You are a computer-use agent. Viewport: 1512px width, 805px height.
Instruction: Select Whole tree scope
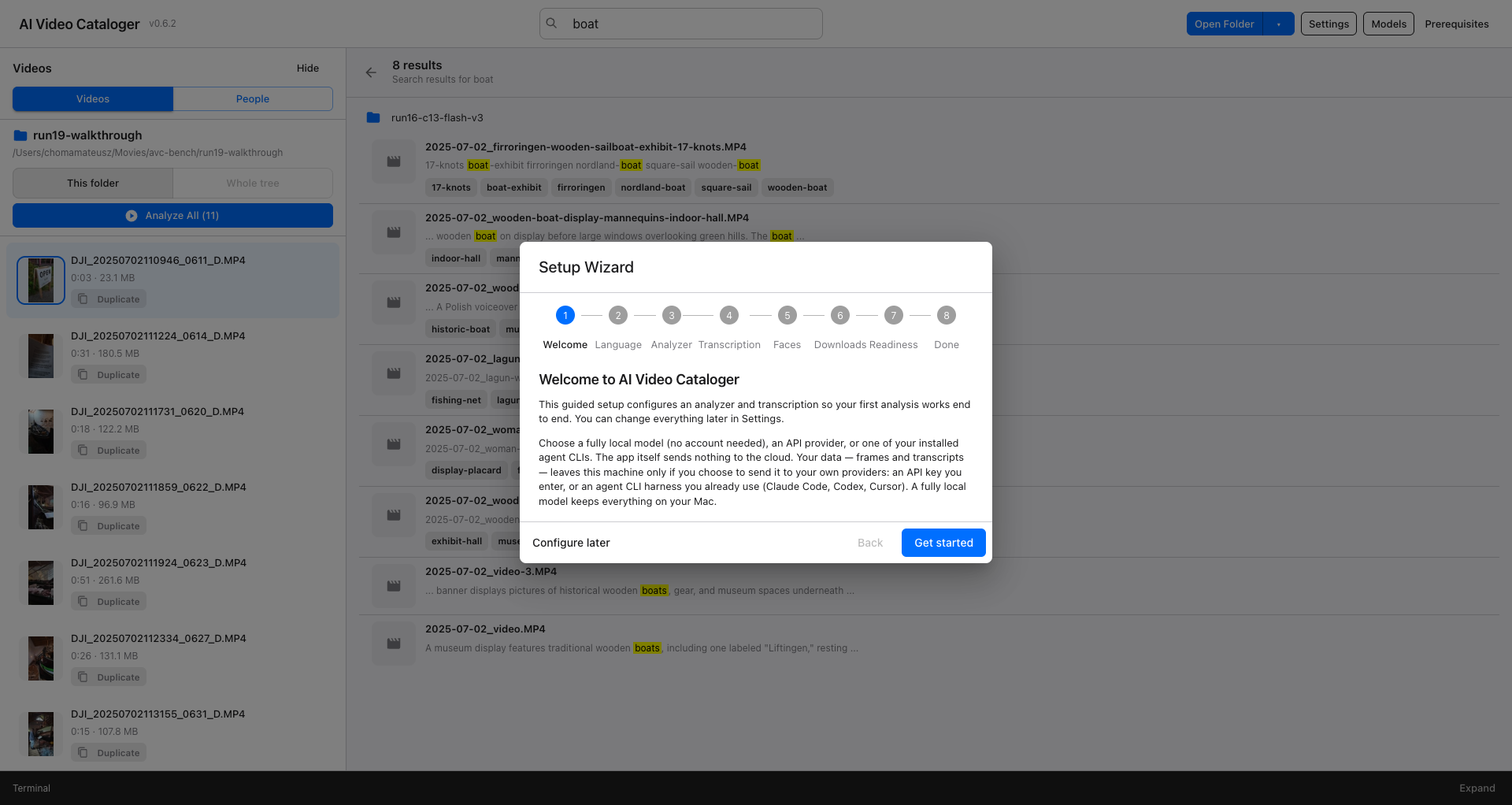[x=253, y=184]
